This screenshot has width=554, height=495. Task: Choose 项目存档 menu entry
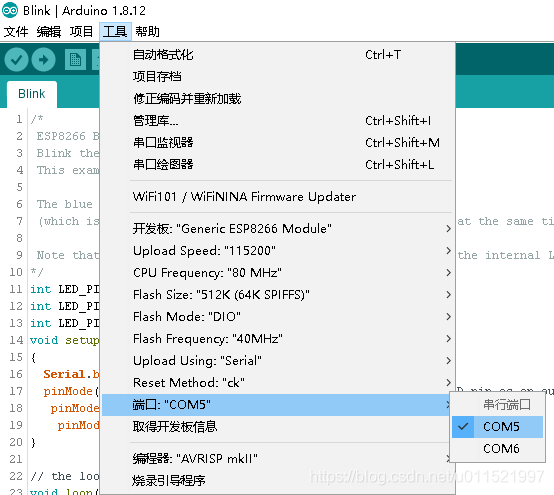tap(278, 77)
